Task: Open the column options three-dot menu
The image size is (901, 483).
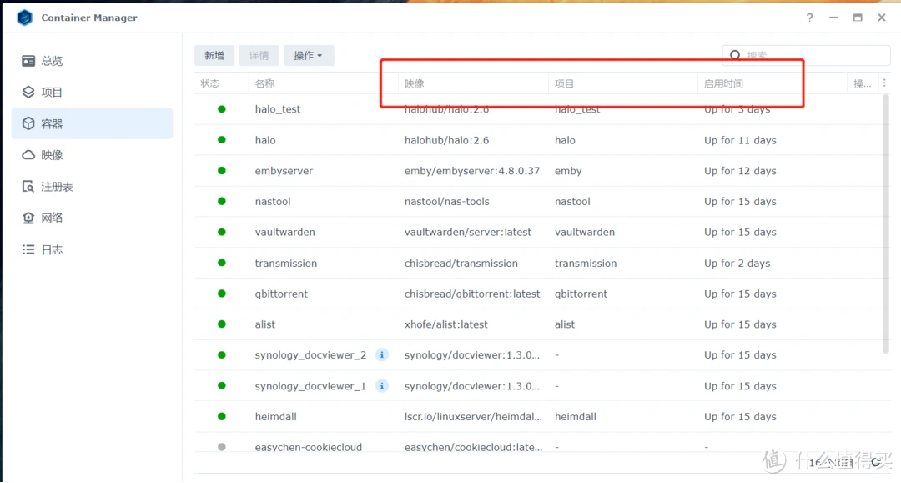Action: pyautogui.click(x=884, y=84)
